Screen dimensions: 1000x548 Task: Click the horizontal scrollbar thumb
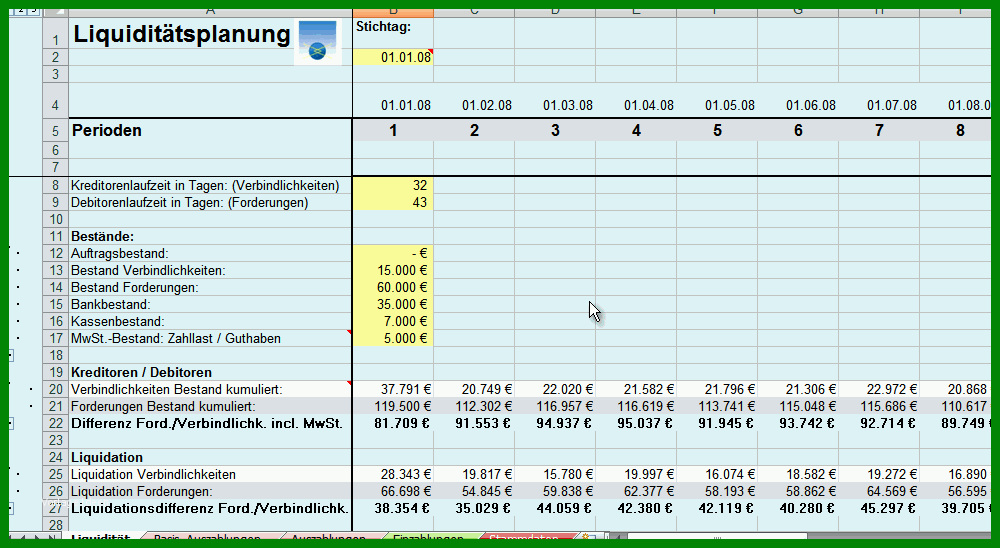pos(717,538)
